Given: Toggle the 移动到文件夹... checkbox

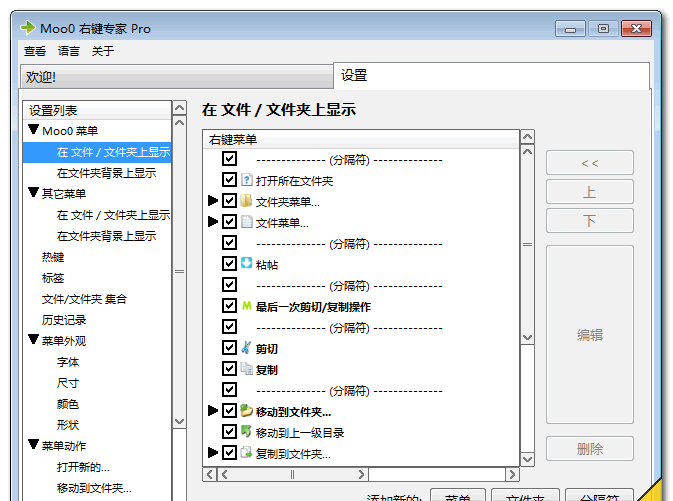Looking at the screenshot, I should click(229, 410).
